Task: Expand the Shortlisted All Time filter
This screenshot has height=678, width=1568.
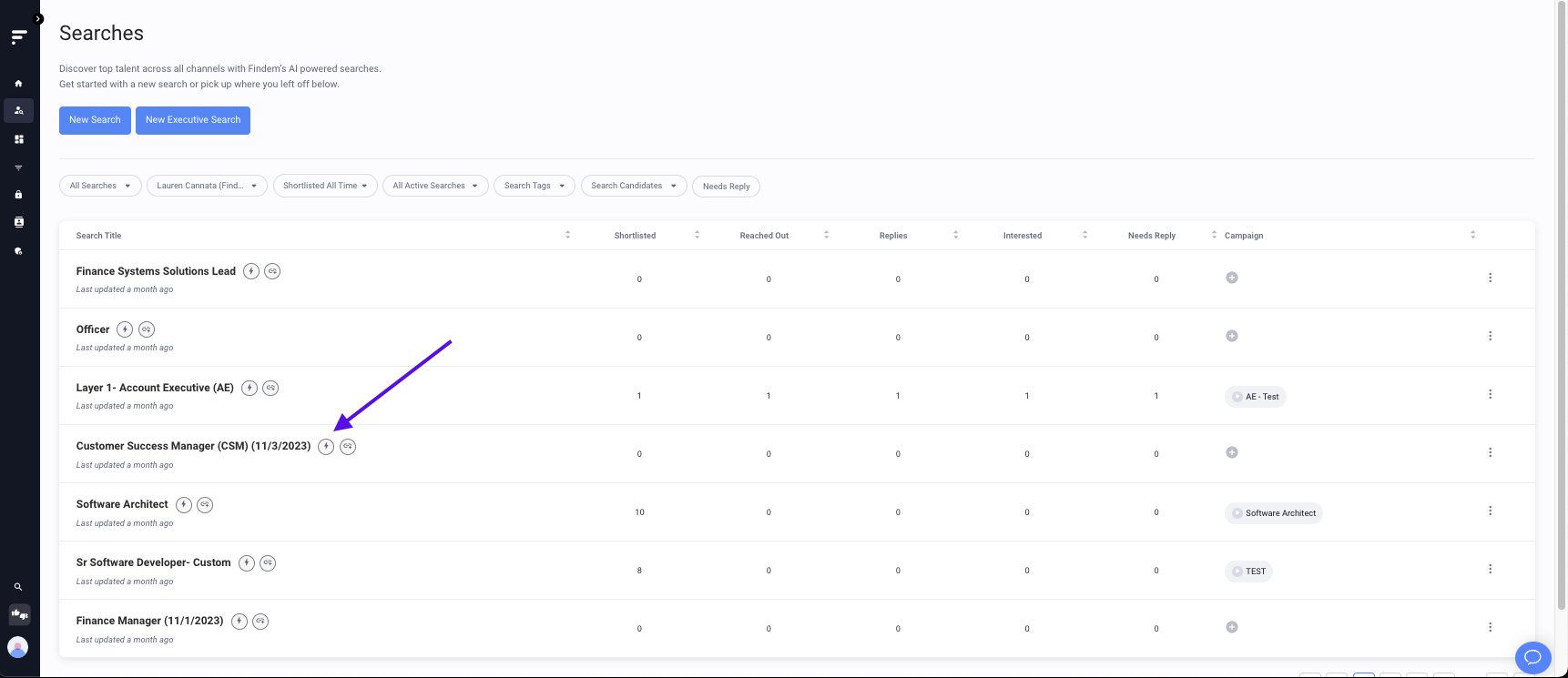Action: (325, 186)
